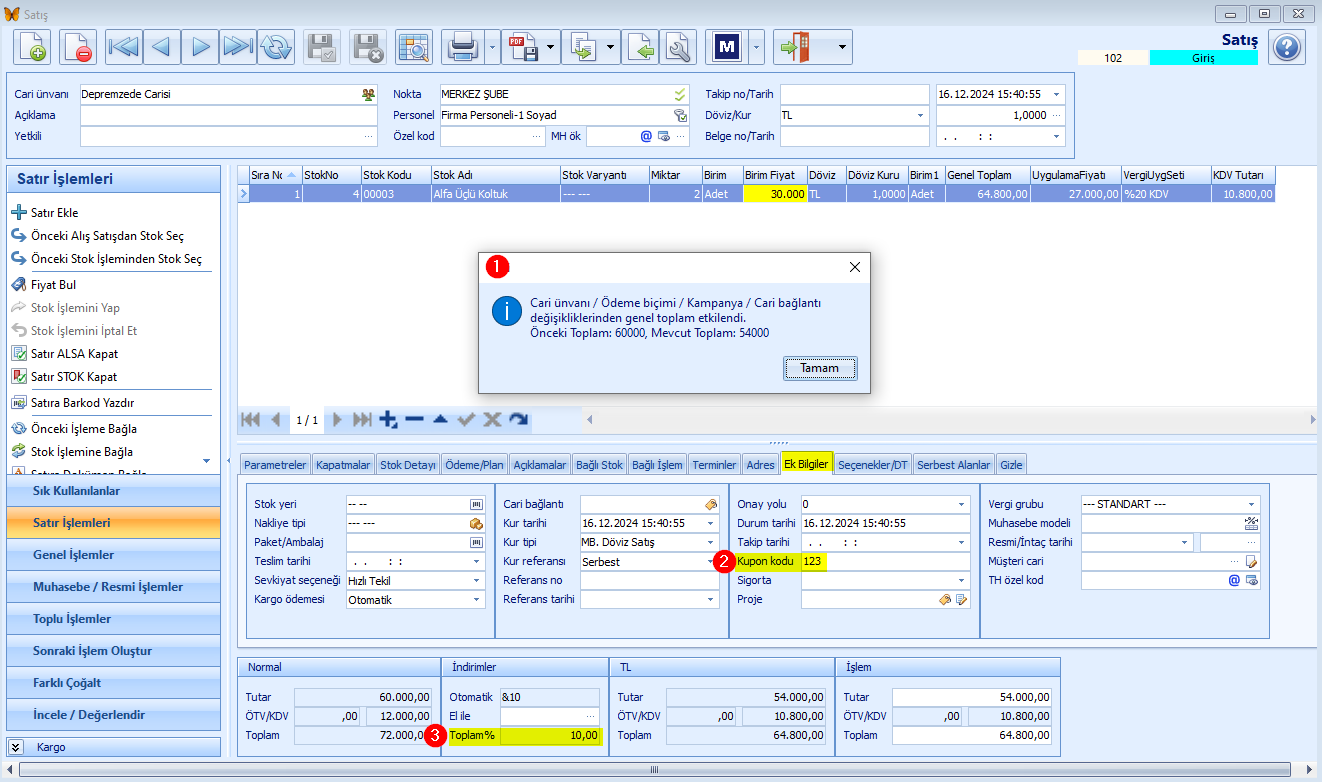Expand the Kargo panel chevron
Viewport: 1322px width, 782px height.
pos(16,747)
